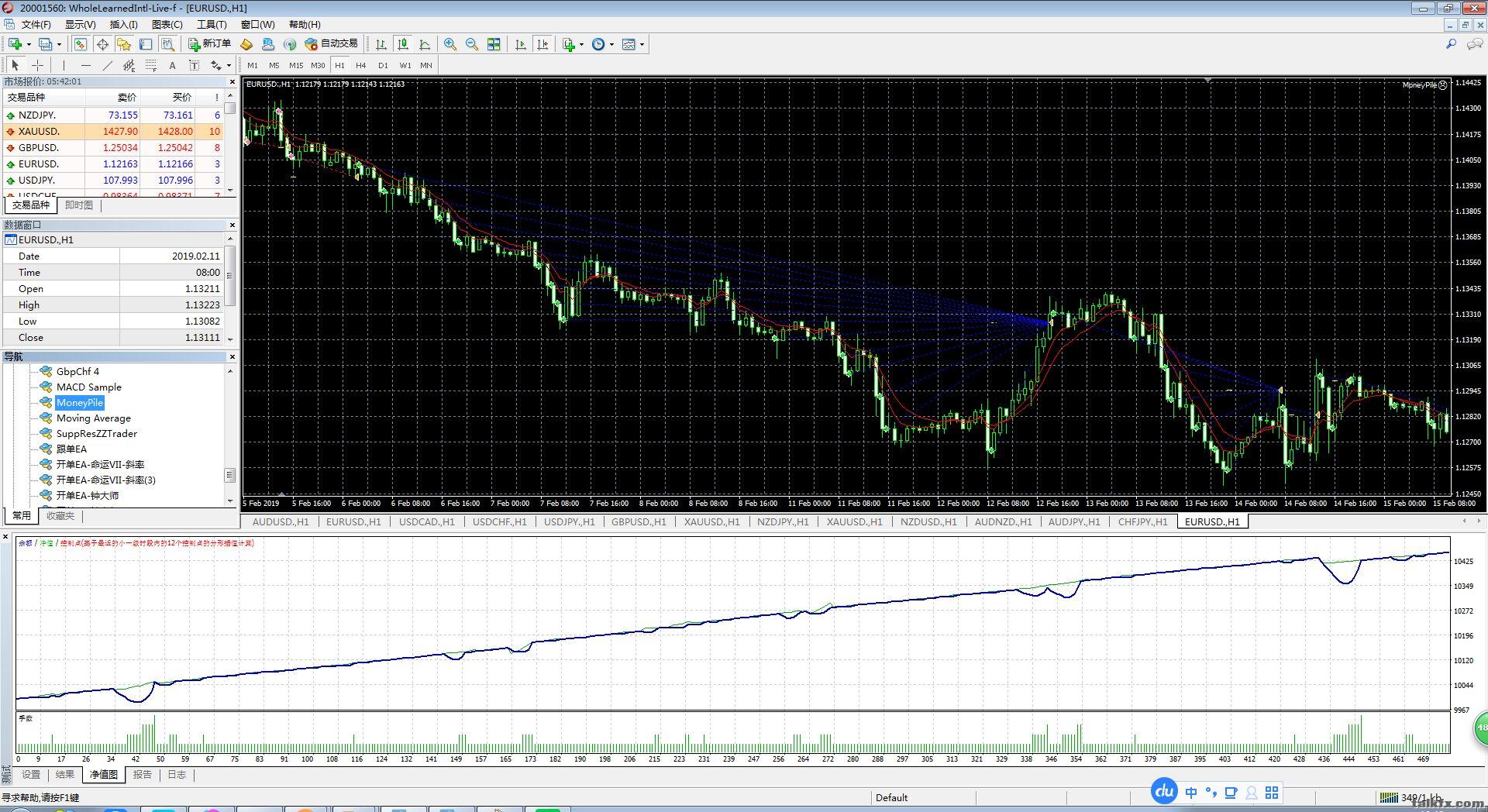Expand the indicators dropdown arrow

(581, 44)
